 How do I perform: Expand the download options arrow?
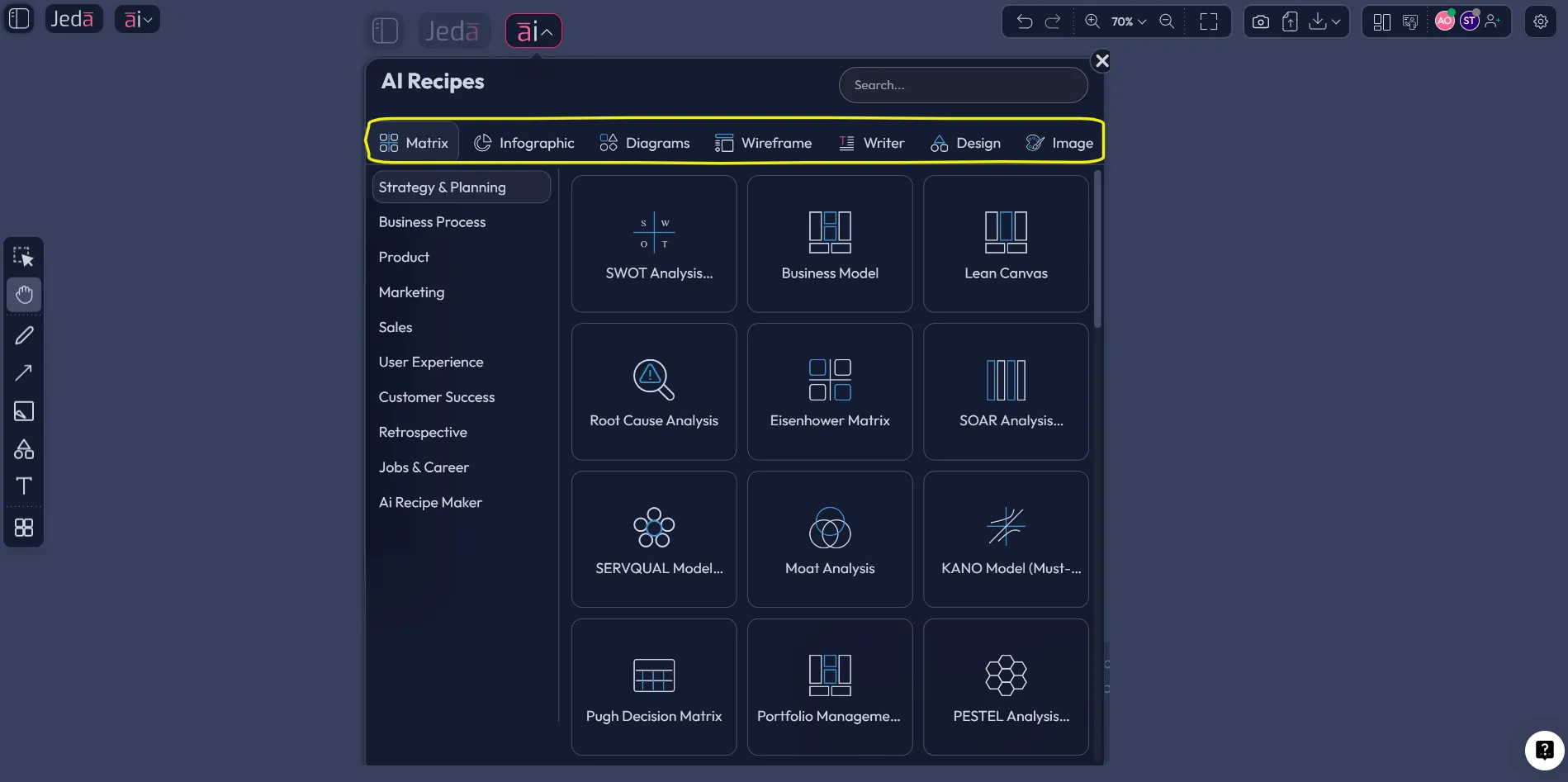(1336, 22)
